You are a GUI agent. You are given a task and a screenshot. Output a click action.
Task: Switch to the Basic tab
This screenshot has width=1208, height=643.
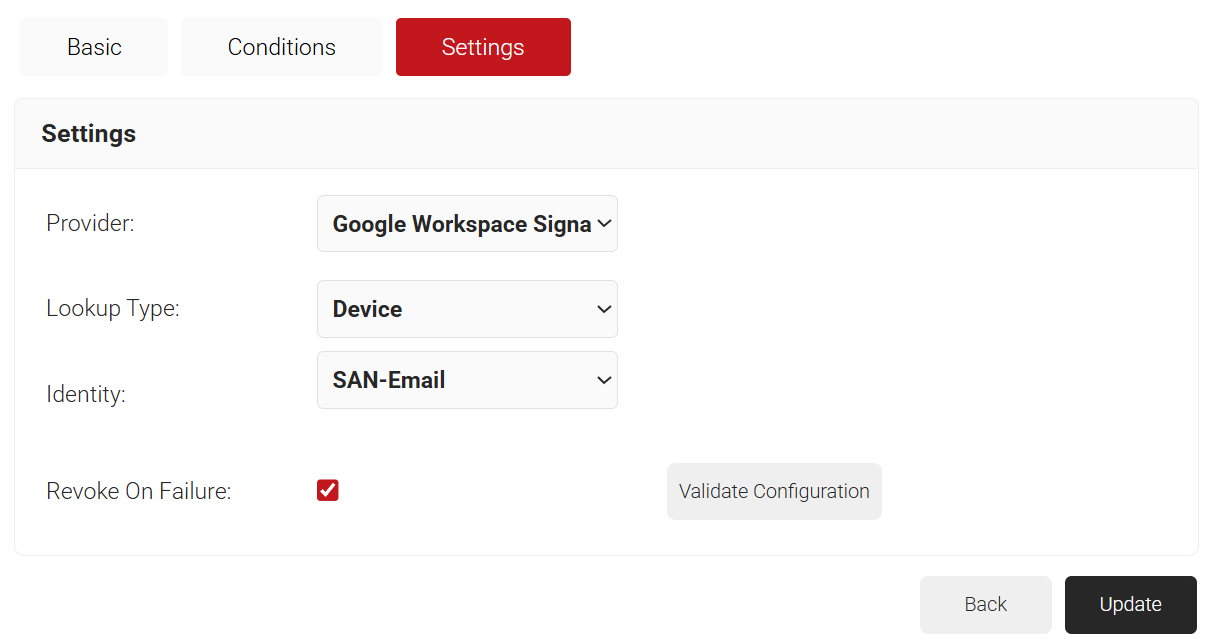tap(94, 47)
